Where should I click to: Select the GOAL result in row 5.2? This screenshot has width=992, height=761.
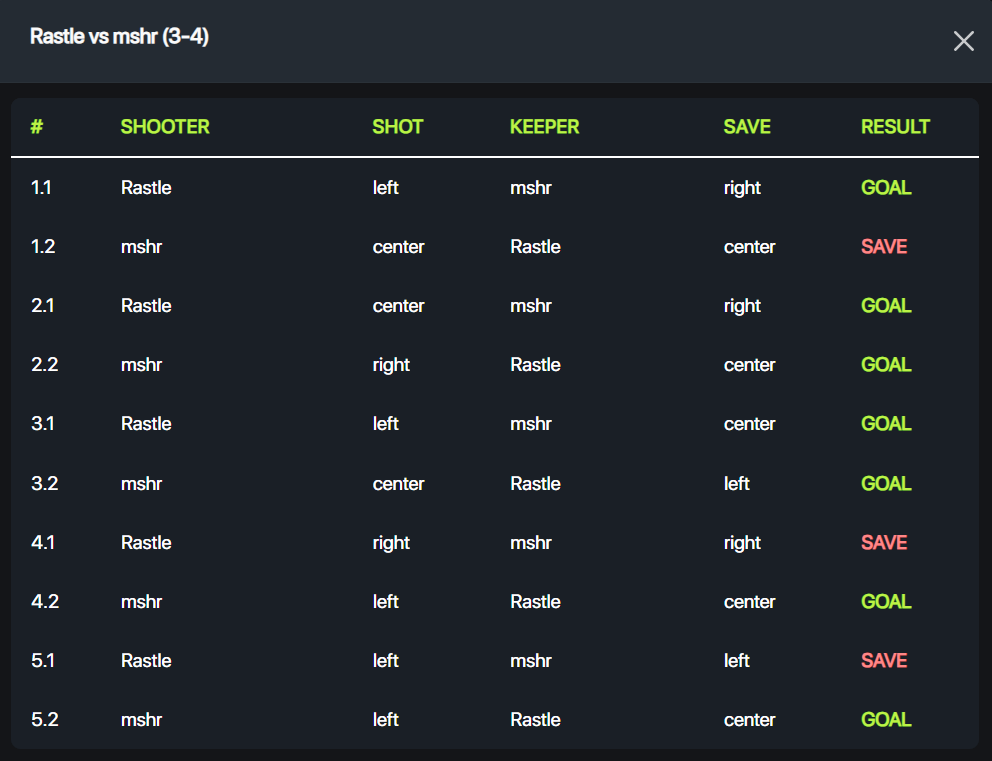(886, 720)
